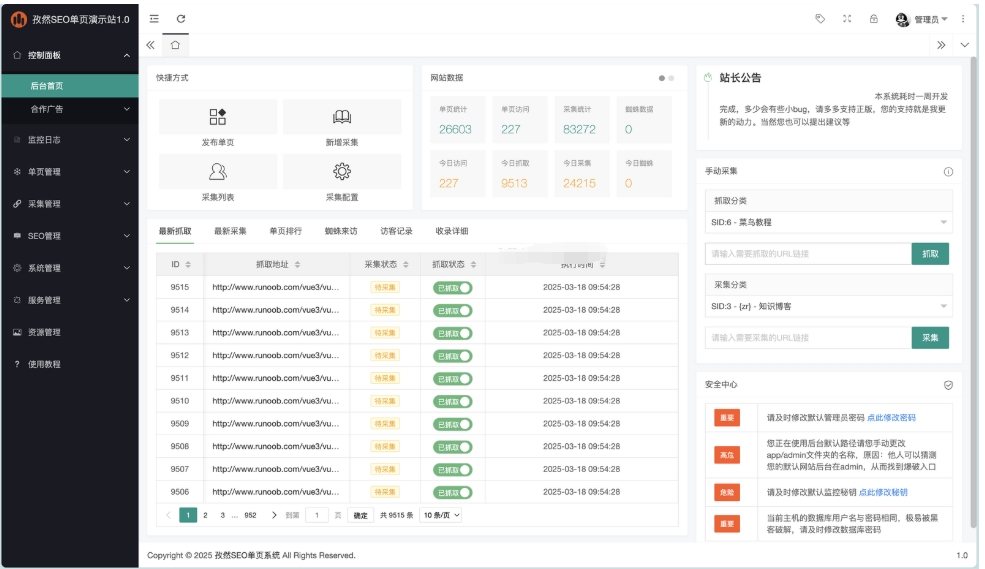This screenshot has width=985, height=569.
Task: Focus the 采集 URL input field
Action: click(x=808, y=338)
